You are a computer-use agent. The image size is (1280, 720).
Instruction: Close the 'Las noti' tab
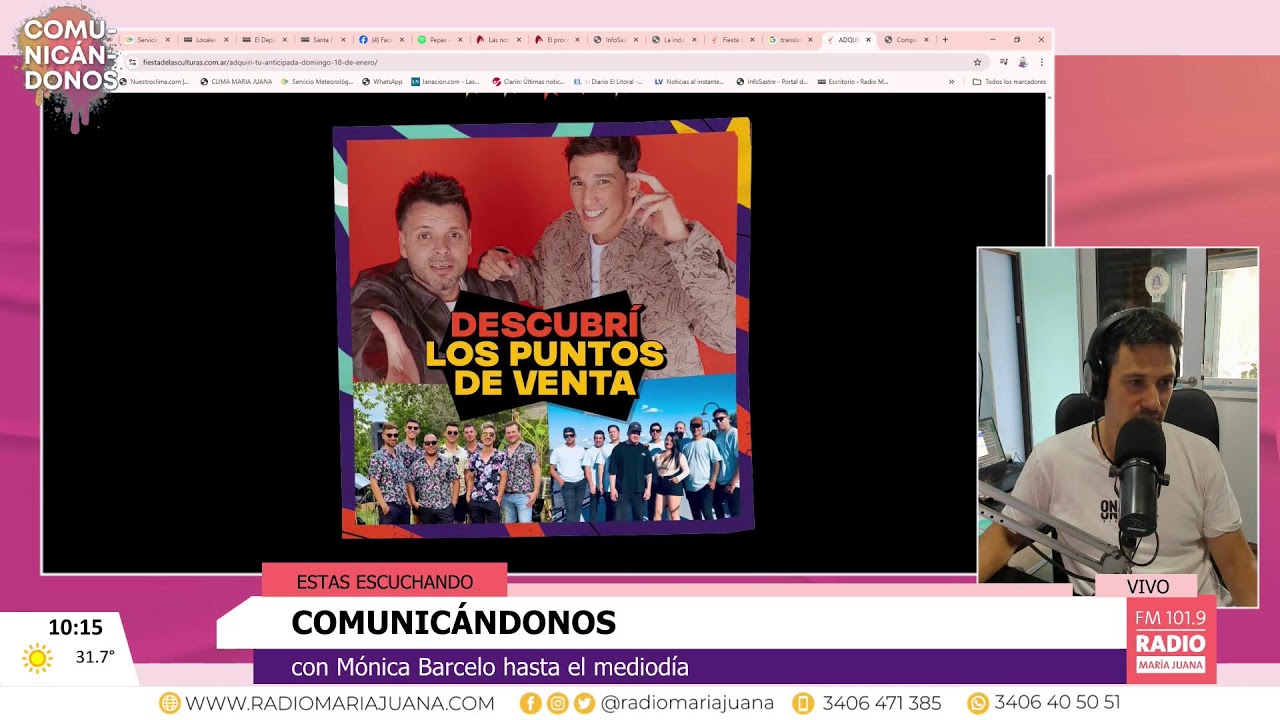(x=518, y=40)
